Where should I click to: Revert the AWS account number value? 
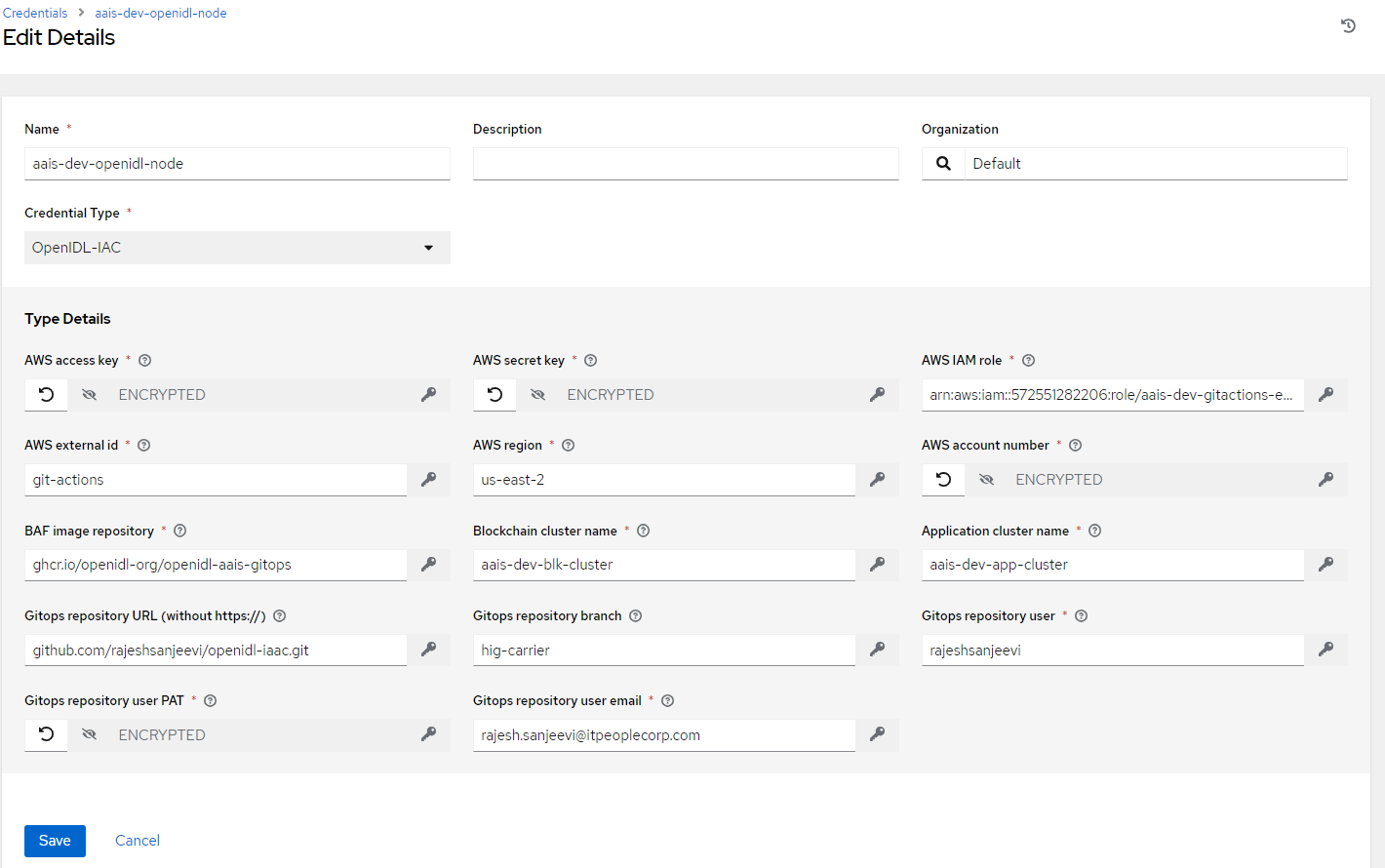pos(943,480)
